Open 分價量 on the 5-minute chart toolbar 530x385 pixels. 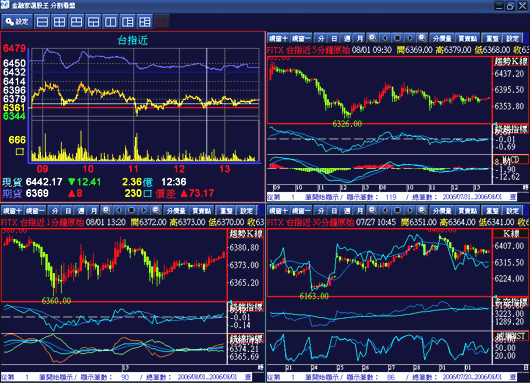(x=442, y=38)
